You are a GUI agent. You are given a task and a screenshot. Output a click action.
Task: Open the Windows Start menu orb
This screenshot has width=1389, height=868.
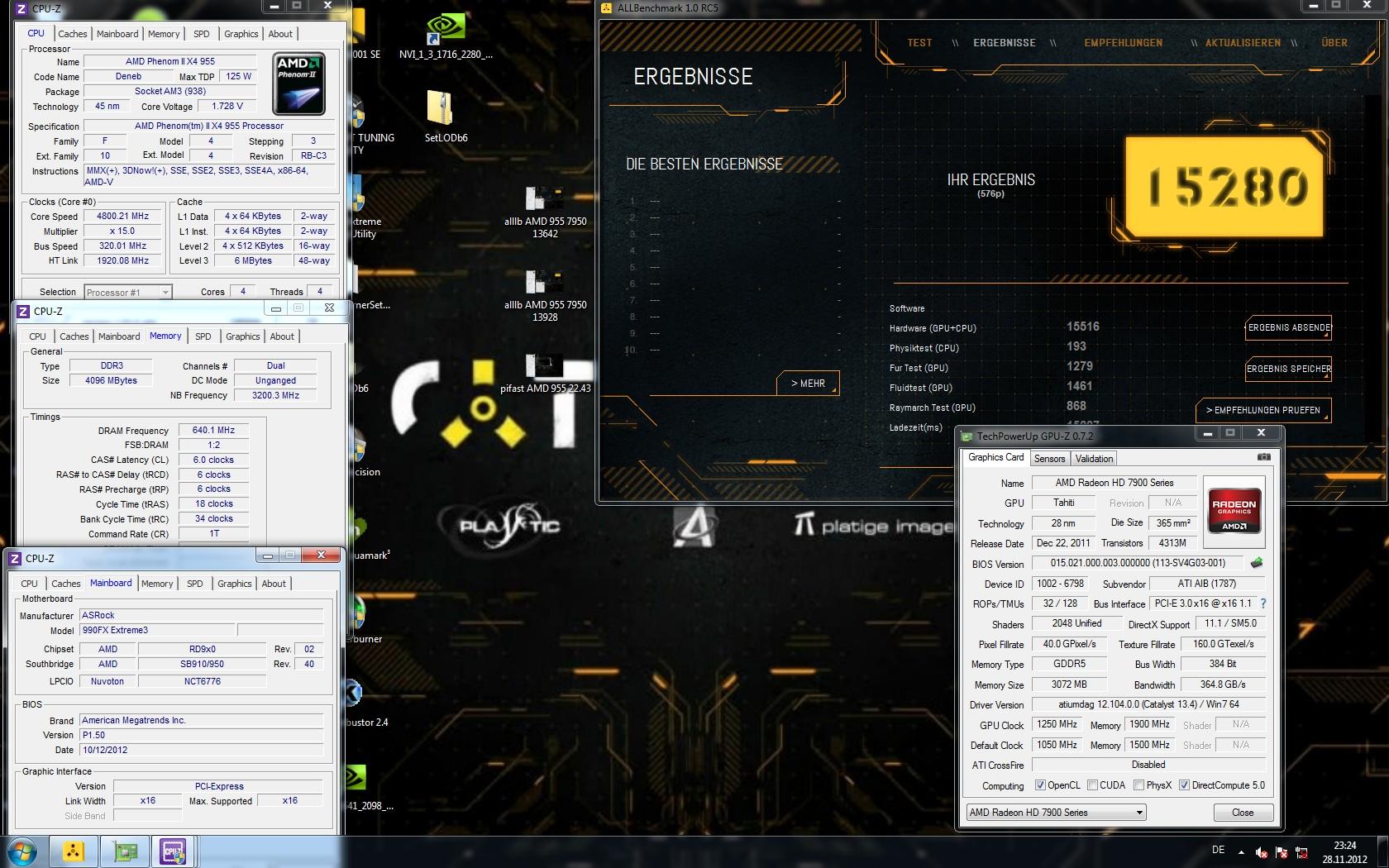coord(21,851)
